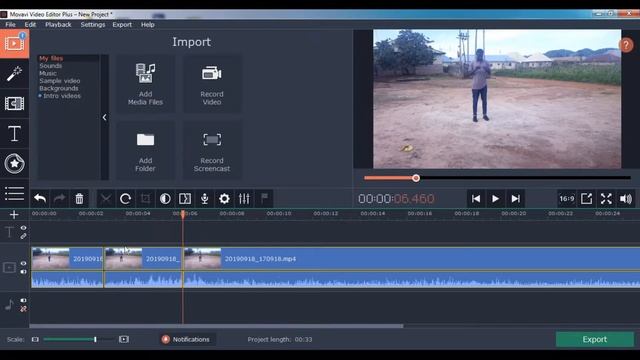Click Record Screencast button
This screenshot has height=360, width=640.
point(212,151)
